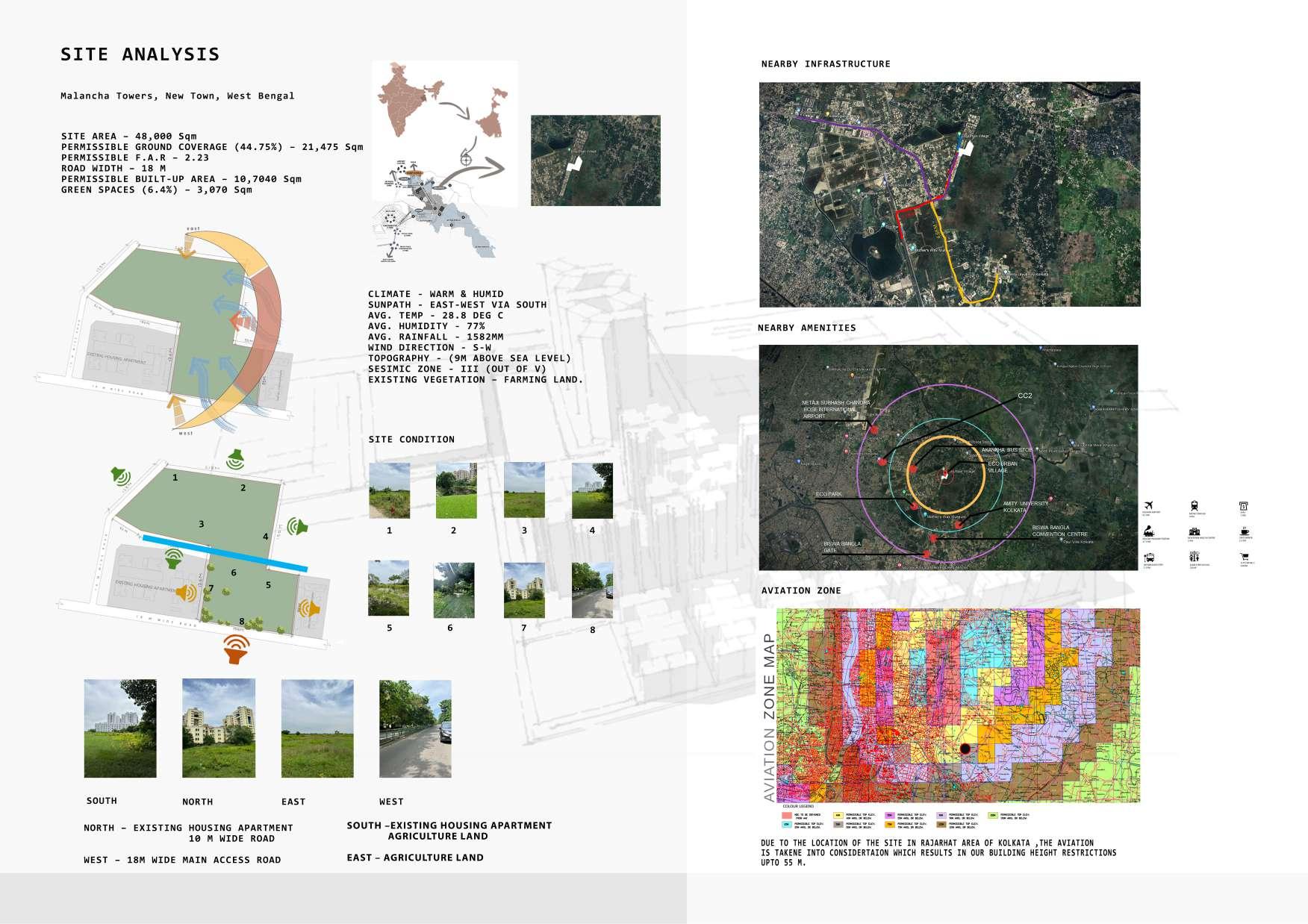Viewport: 1308px width, 924px height.
Task: Click the tan wind arrow at sunpath's west end
Action: pos(176,410)
